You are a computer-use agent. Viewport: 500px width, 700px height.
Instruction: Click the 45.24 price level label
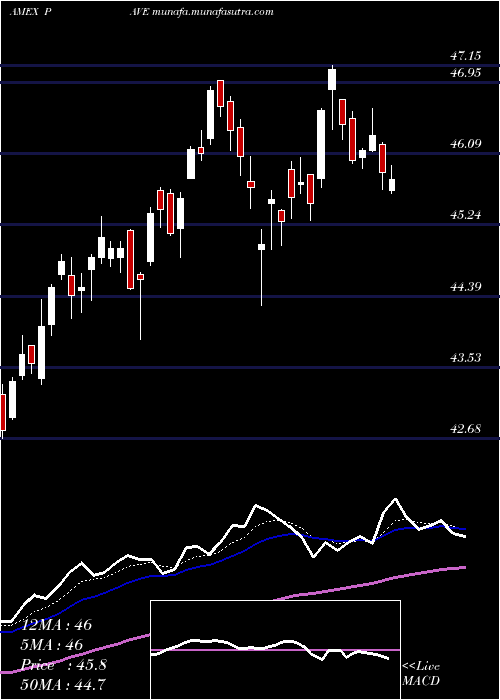click(465, 215)
